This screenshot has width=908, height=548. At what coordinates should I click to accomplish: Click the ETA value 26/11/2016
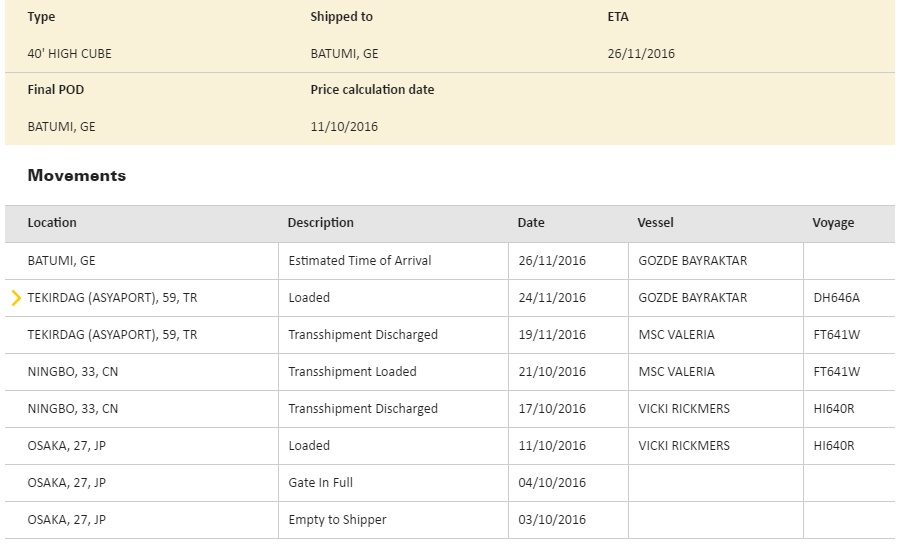[x=641, y=54]
